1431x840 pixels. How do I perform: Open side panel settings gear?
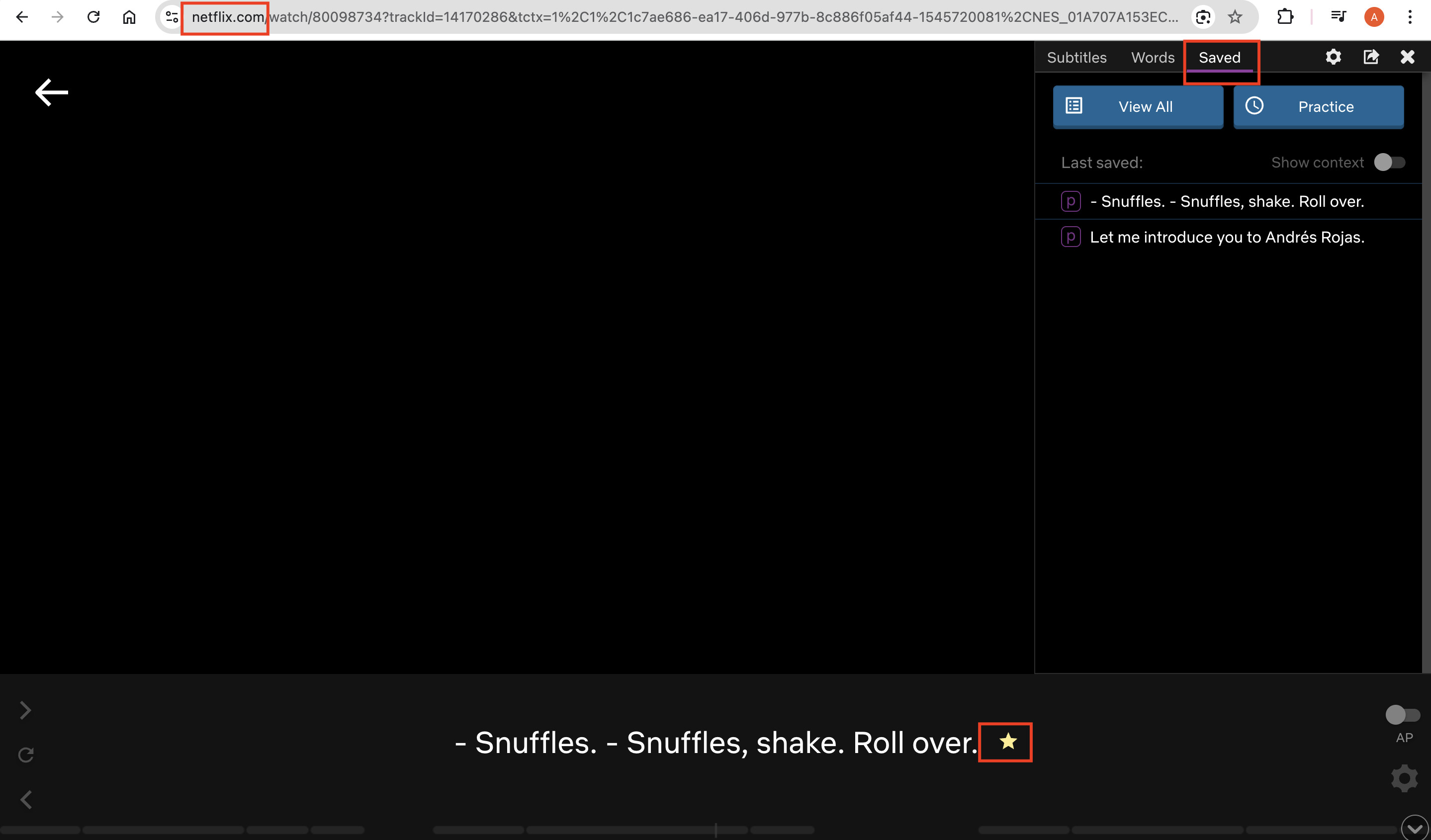pos(1333,57)
